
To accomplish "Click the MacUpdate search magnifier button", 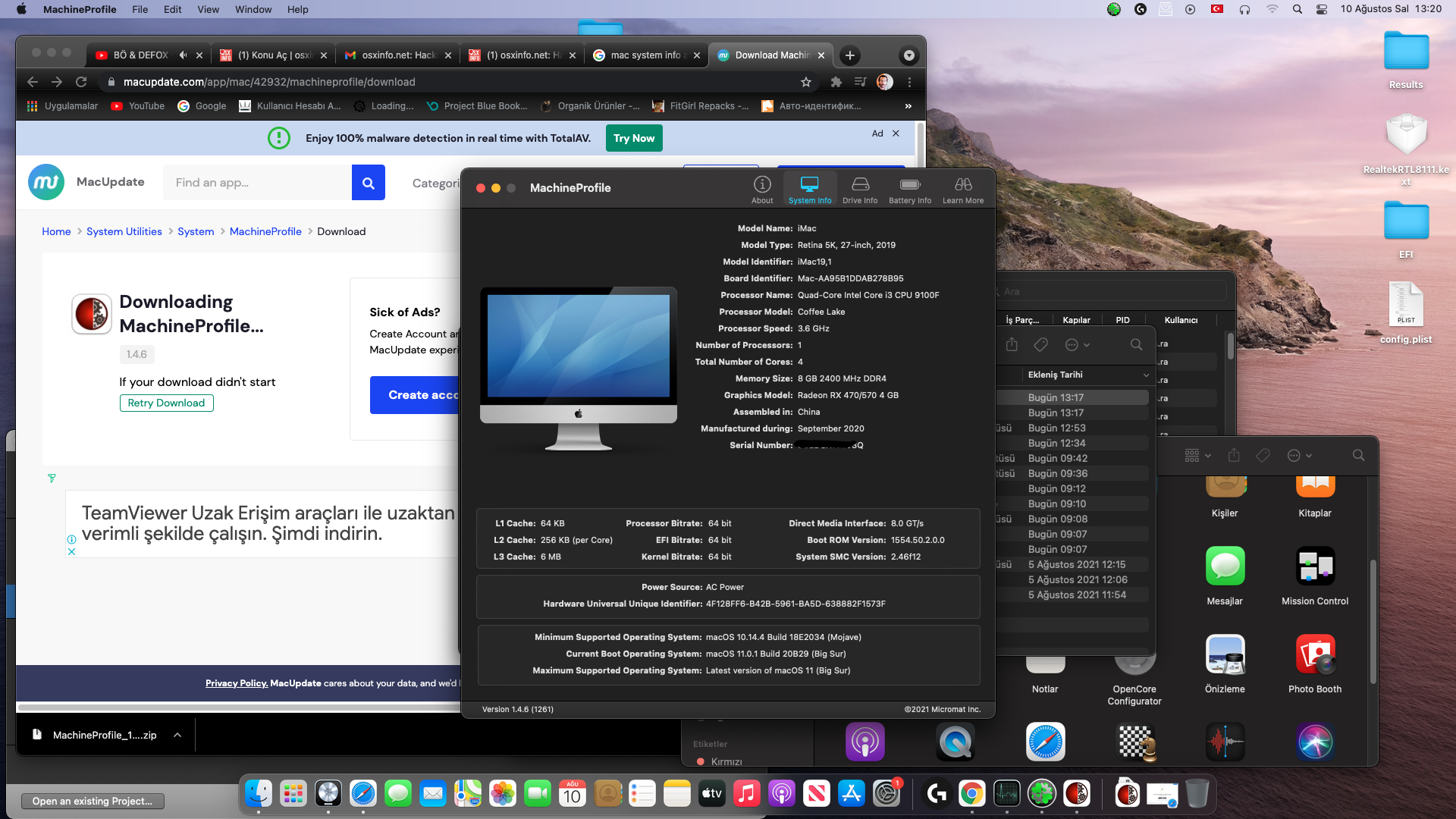I will coord(369,183).
